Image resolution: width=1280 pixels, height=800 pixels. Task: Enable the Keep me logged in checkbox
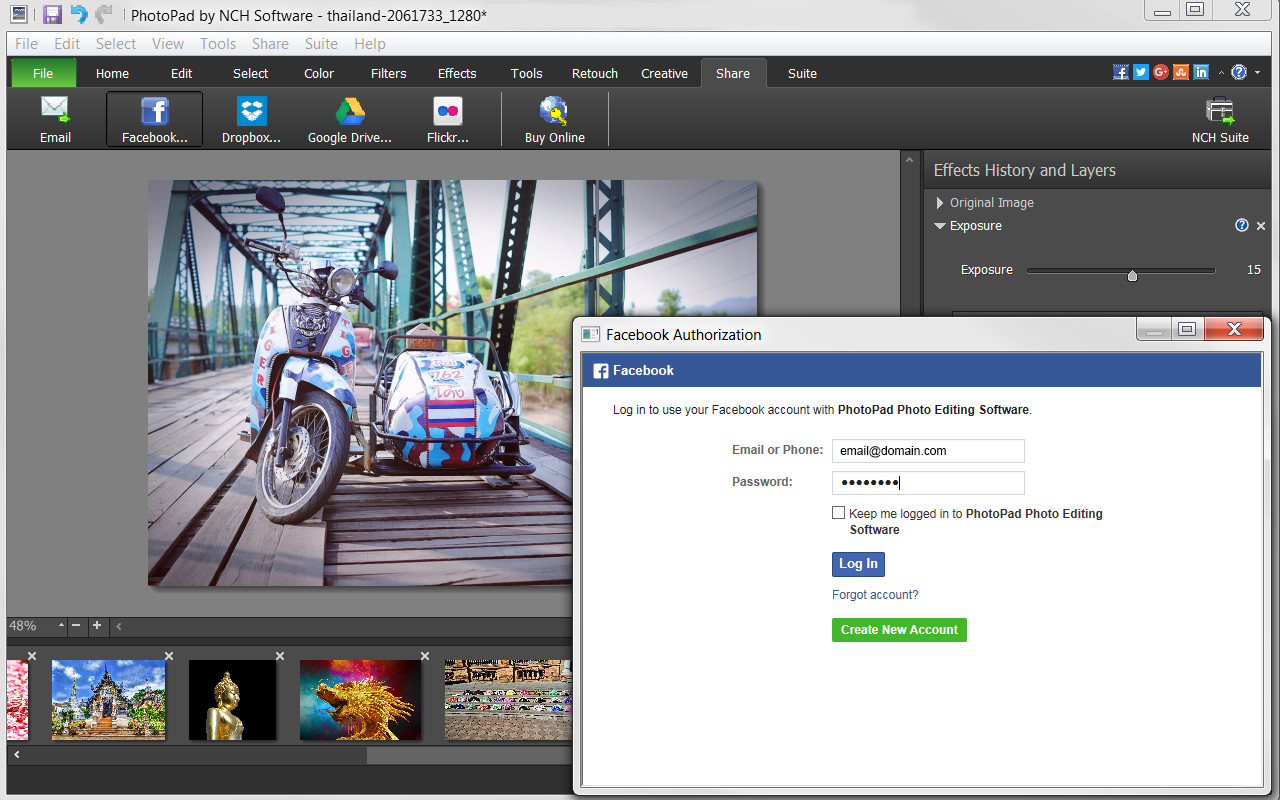[839, 512]
